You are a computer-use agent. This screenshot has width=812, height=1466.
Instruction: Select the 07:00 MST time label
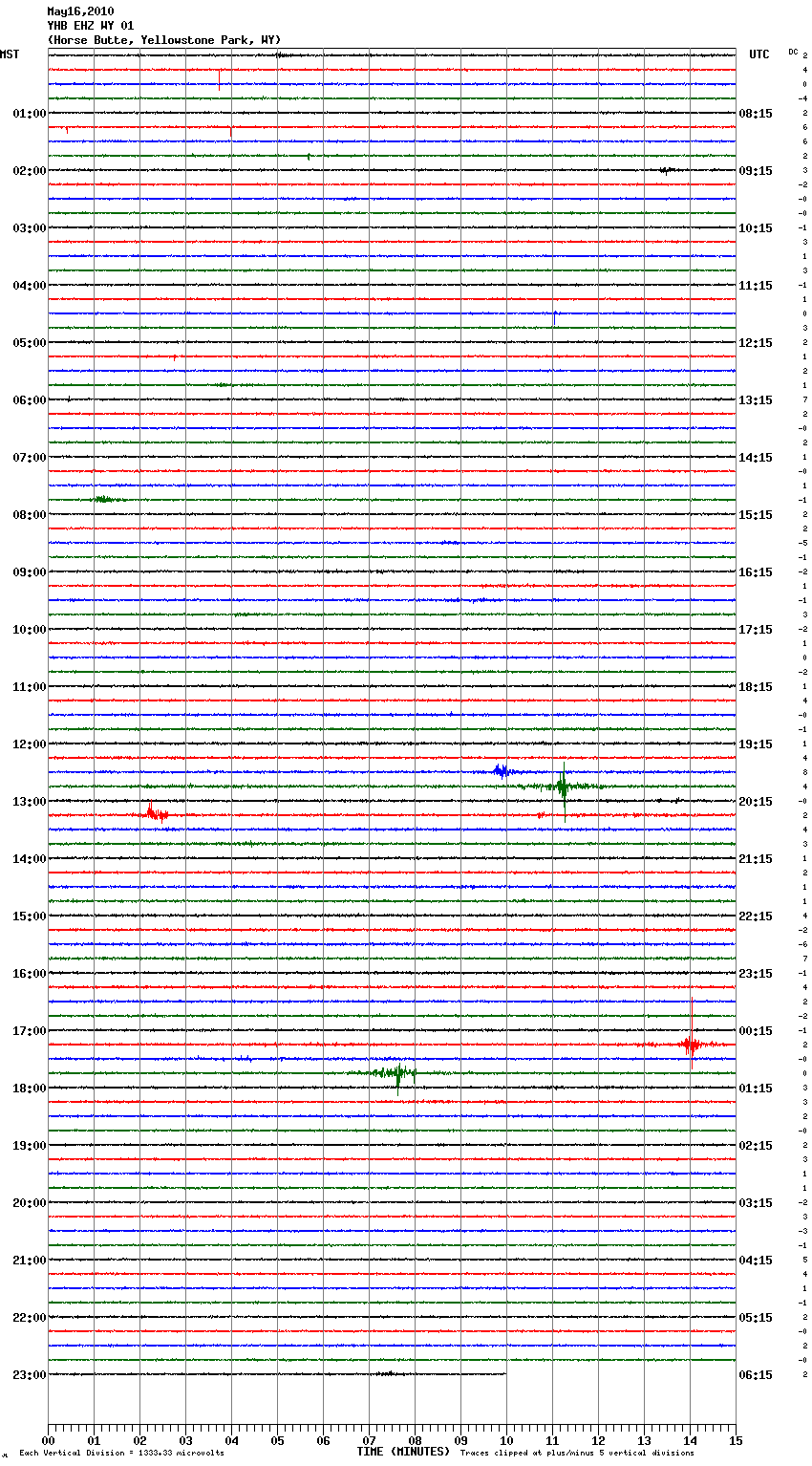click(30, 458)
